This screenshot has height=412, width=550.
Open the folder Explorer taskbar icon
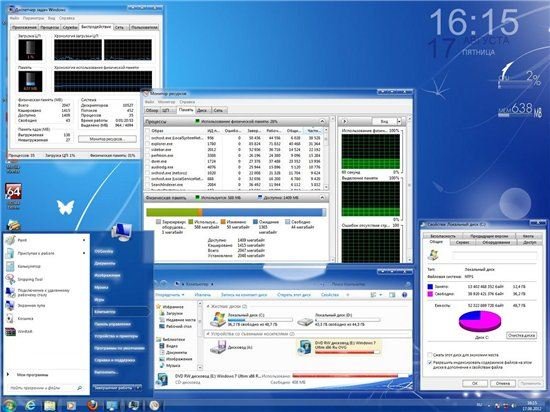[50, 406]
